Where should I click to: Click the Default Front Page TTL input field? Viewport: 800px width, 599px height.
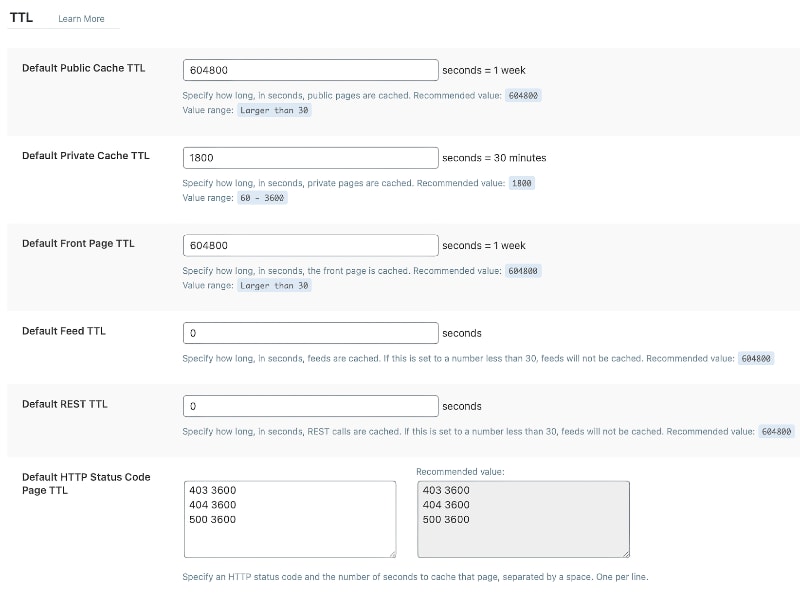pyautogui.click(x=310, y=245)
